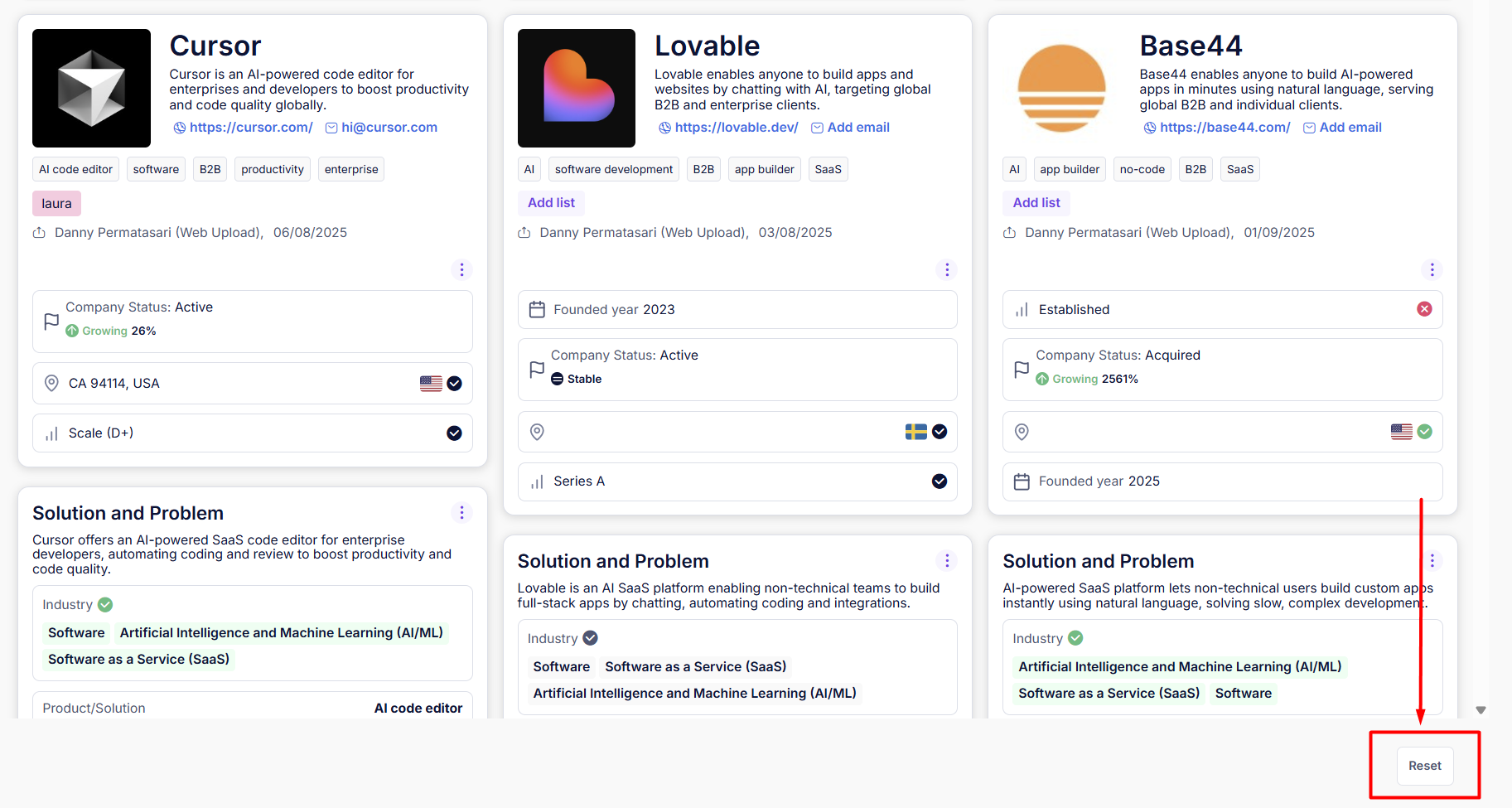Viewport: 1512px width, 808px height.
Task: Select the app builder tag on Lovable
Action: (764, 169)
